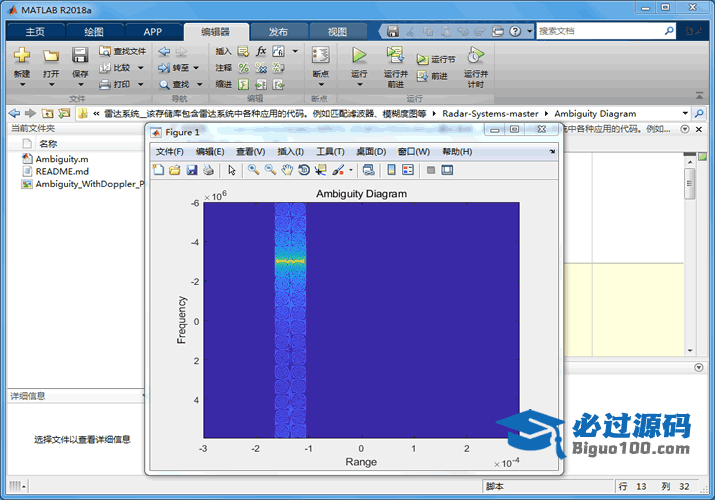Toggle Figure edit plot arrow tool

232,170
